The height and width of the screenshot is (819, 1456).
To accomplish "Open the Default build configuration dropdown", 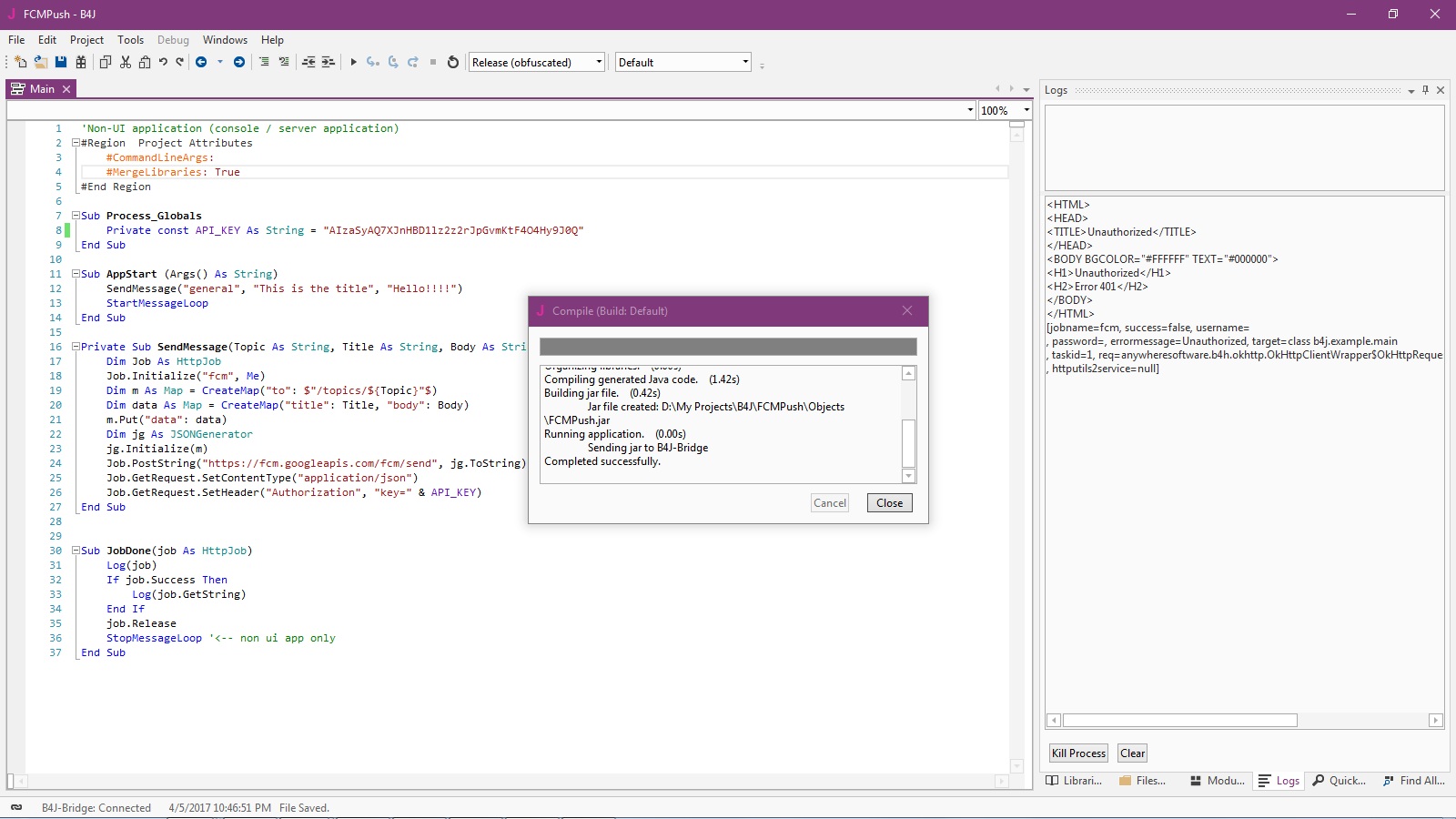I will (x=682, y=62).
